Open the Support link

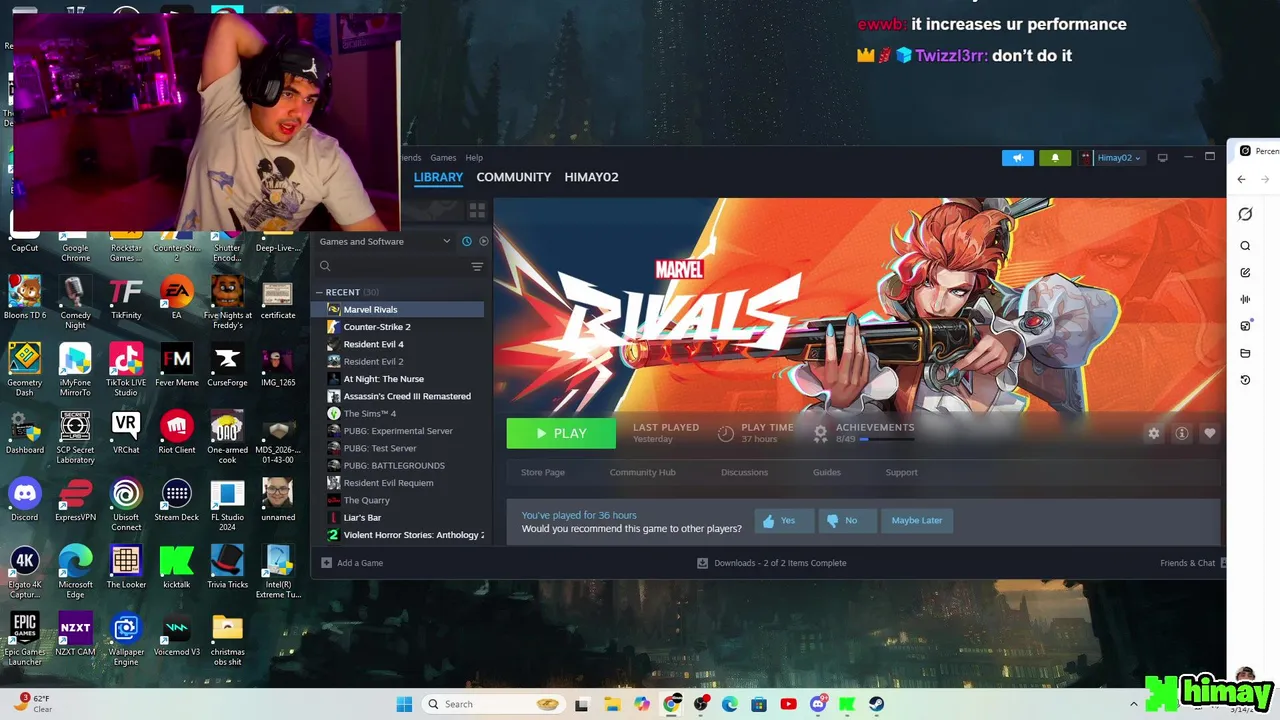[901, 472]
